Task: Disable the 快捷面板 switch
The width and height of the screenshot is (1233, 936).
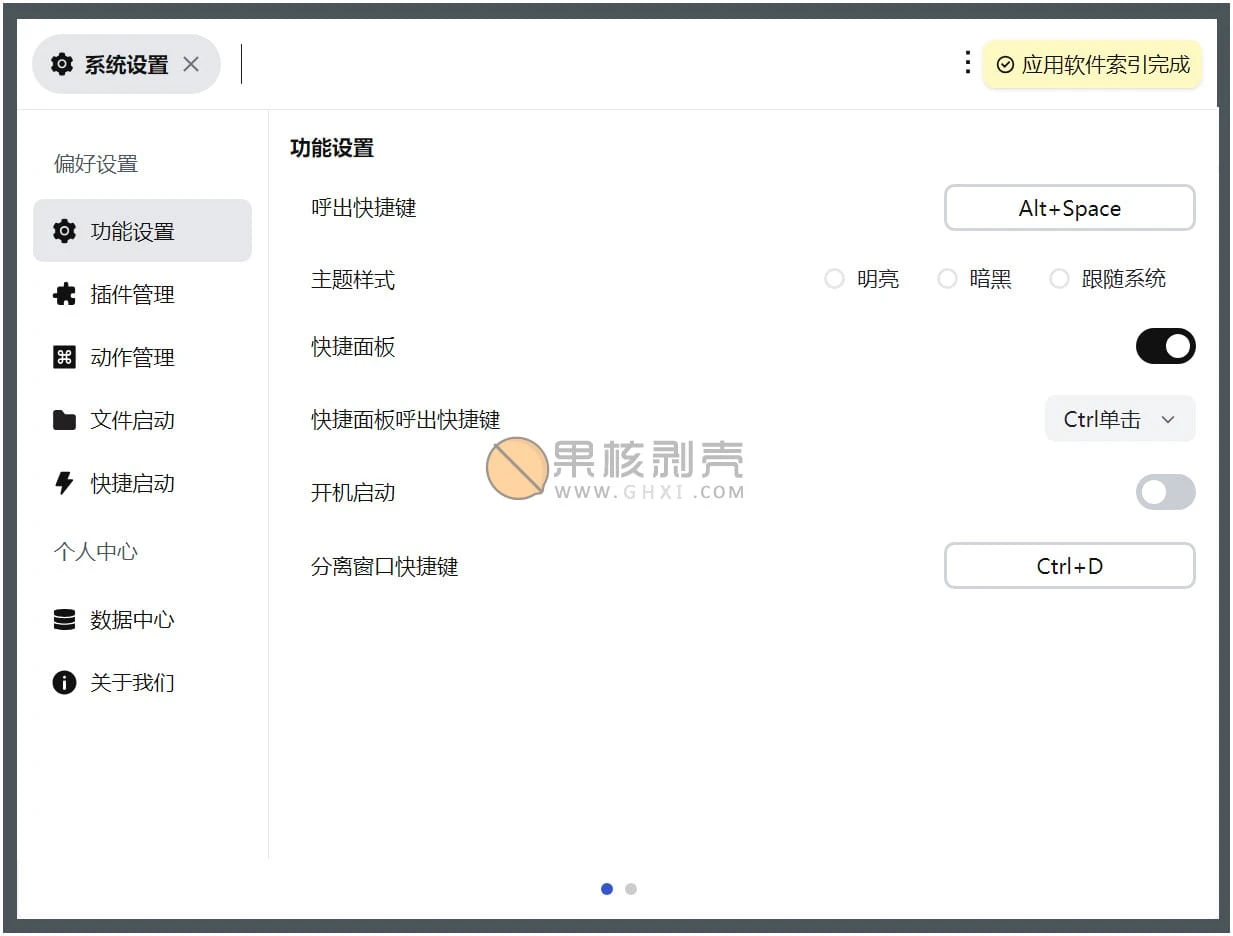Action: pos(1165,346)
